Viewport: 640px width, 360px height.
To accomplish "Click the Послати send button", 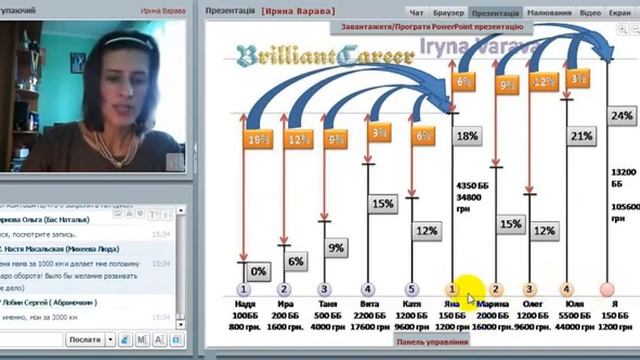I will [x=85, y=340].
